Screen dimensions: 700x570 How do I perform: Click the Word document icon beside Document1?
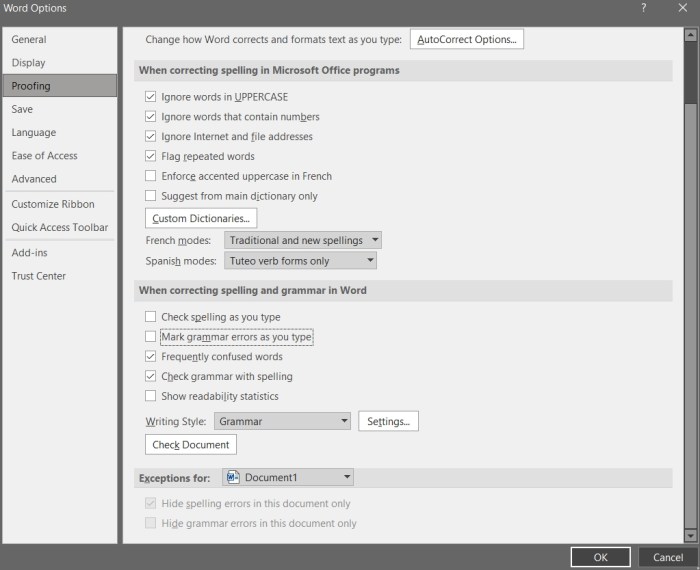tap(233, 477)
